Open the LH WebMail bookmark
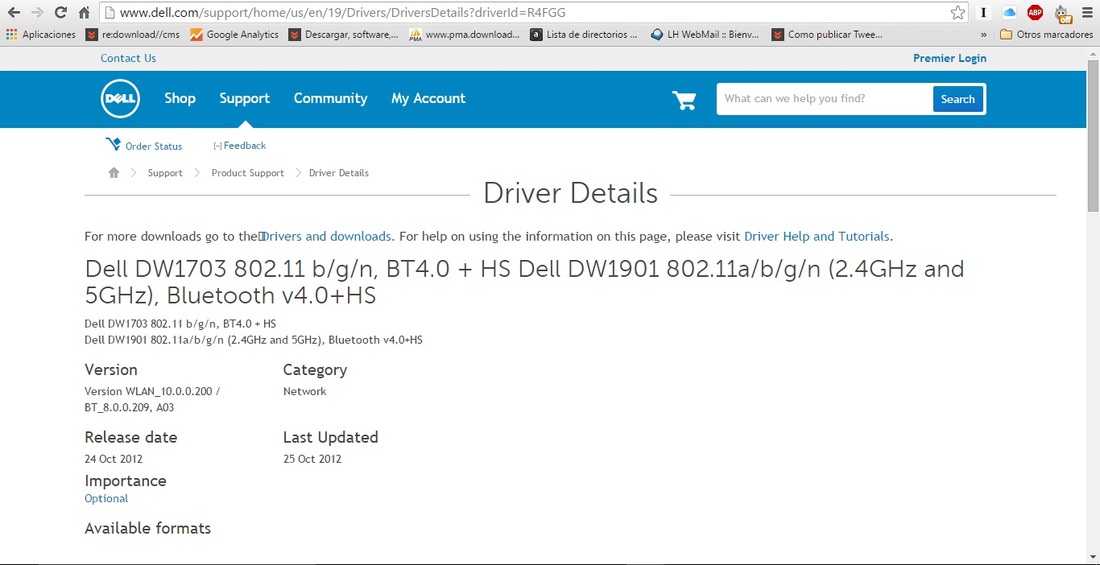1100x565 pixels. (x=706, y=34)
